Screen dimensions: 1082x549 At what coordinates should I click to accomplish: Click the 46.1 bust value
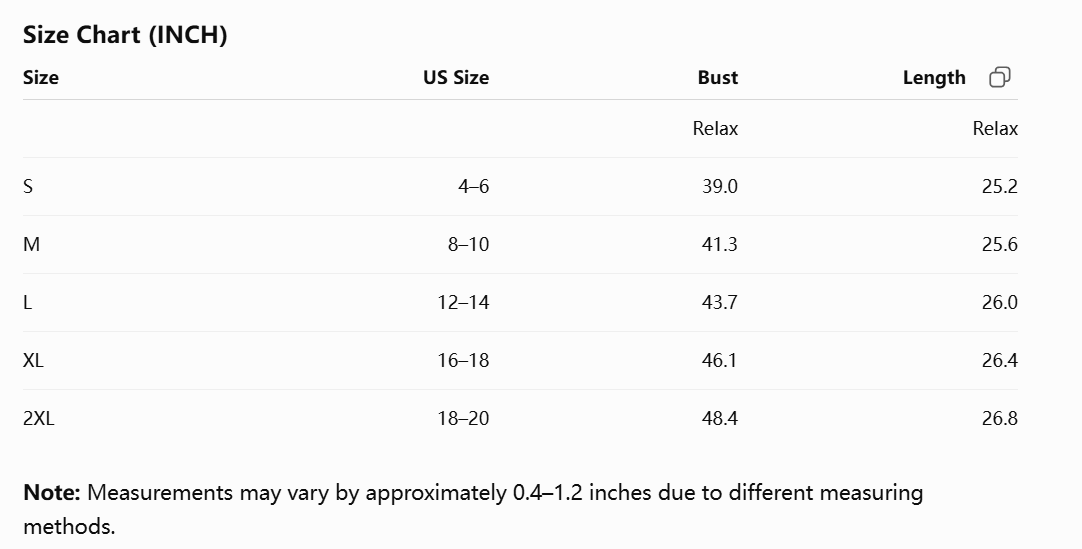click(720, 360)
